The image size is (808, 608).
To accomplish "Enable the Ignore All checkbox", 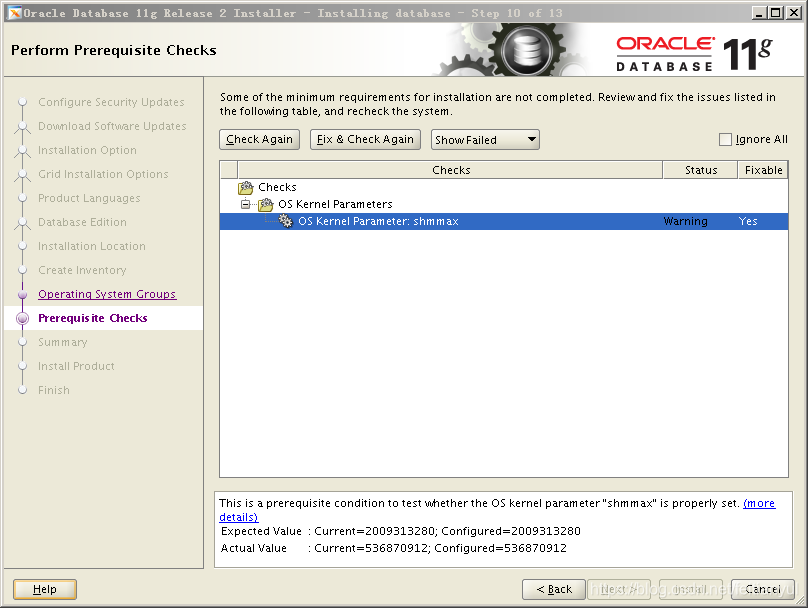I will [x=725, y=140].
